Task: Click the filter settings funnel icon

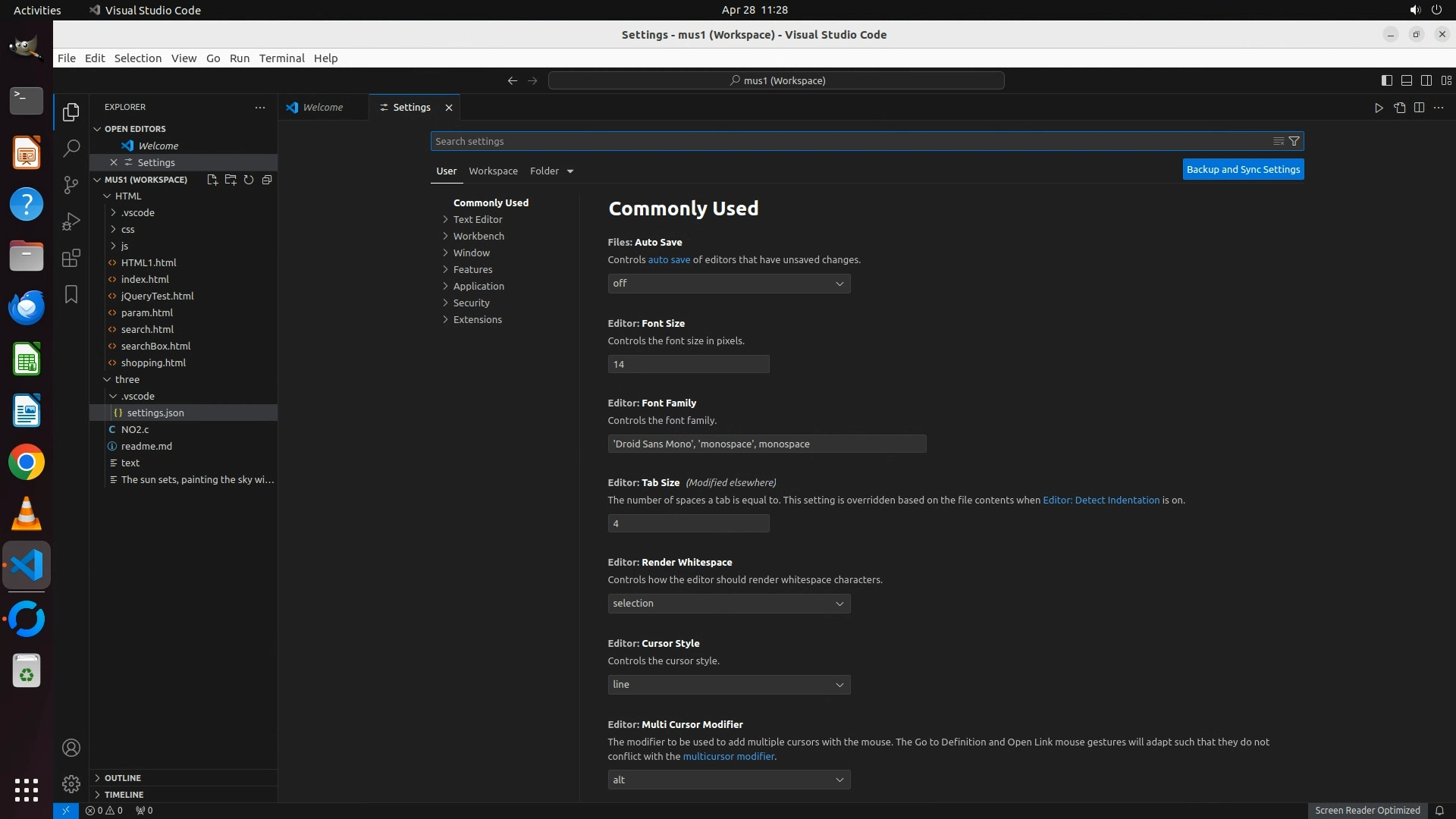Action: tap(1294, 141)
